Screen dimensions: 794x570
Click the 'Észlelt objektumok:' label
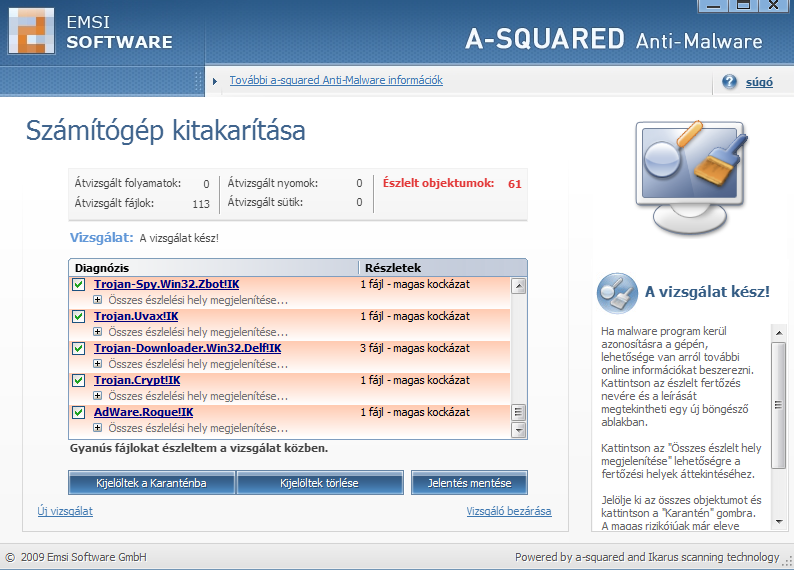pos(439,183)
